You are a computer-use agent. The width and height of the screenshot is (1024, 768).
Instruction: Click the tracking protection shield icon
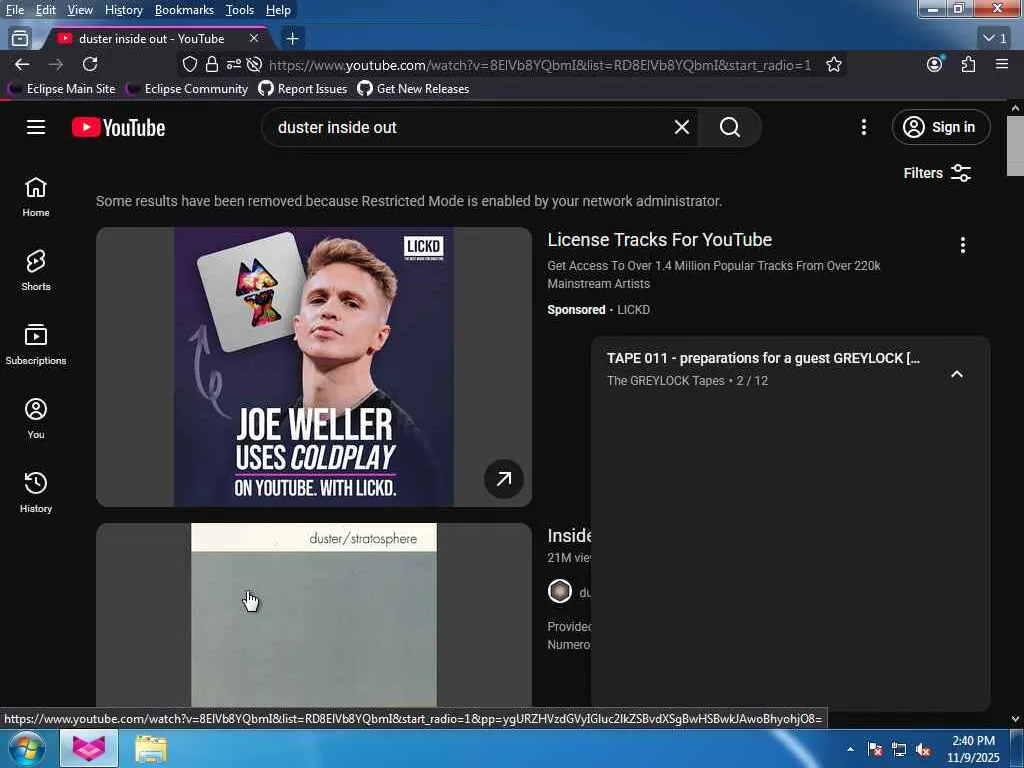(189, 64)
